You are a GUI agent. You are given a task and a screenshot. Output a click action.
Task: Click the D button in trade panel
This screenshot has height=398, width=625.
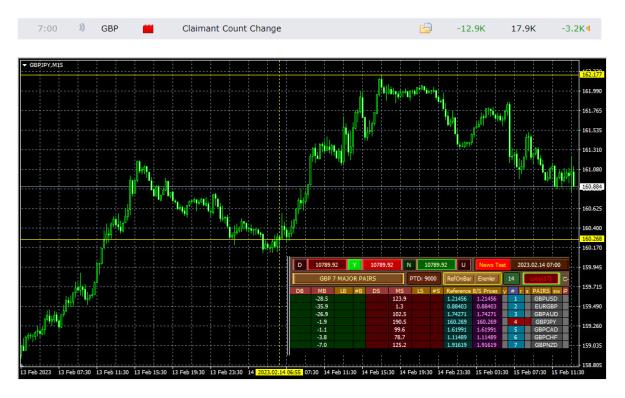coord(300,265)
